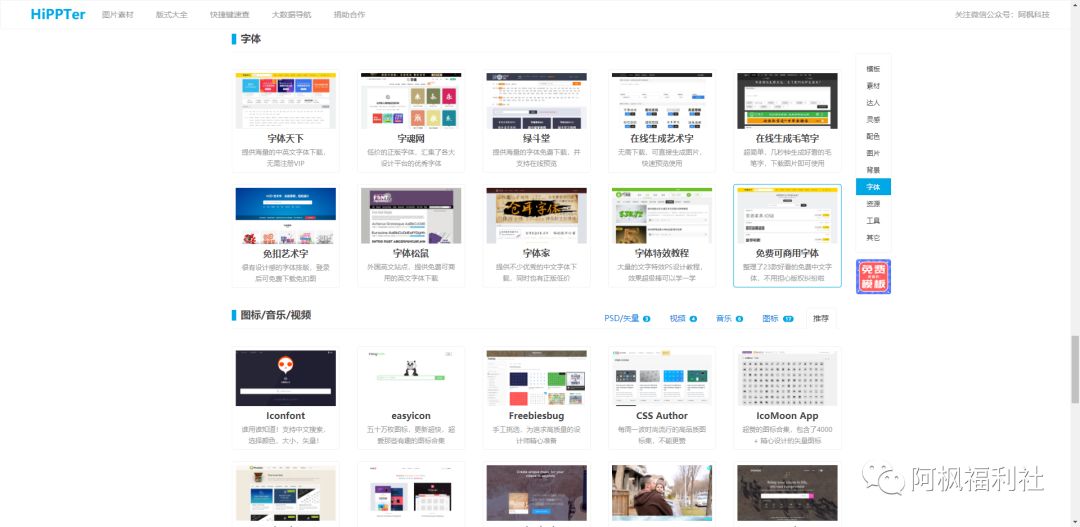Screen dimensions: 1080x527
Task: Open the 在线生成毛笔字 thumbnail
Action: (x=787, y=101)
